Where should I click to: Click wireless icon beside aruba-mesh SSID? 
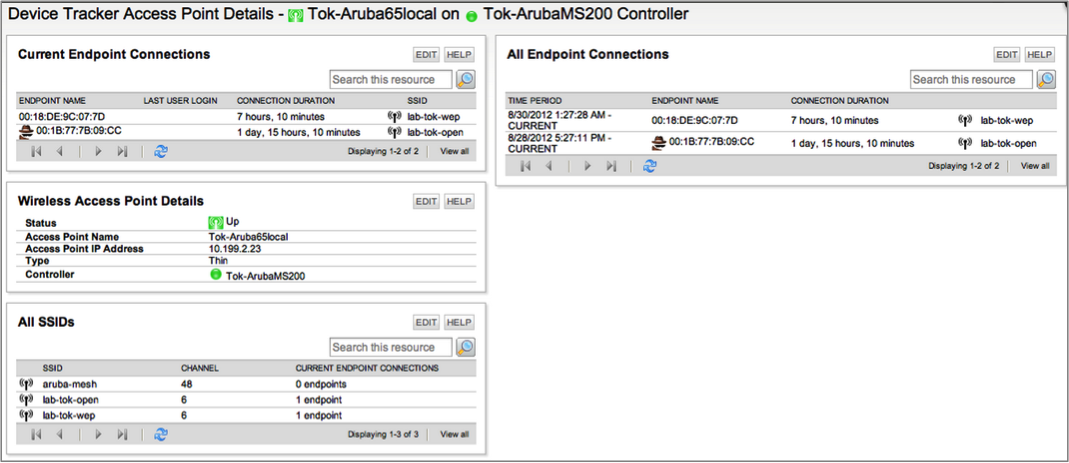click(27, 384)
